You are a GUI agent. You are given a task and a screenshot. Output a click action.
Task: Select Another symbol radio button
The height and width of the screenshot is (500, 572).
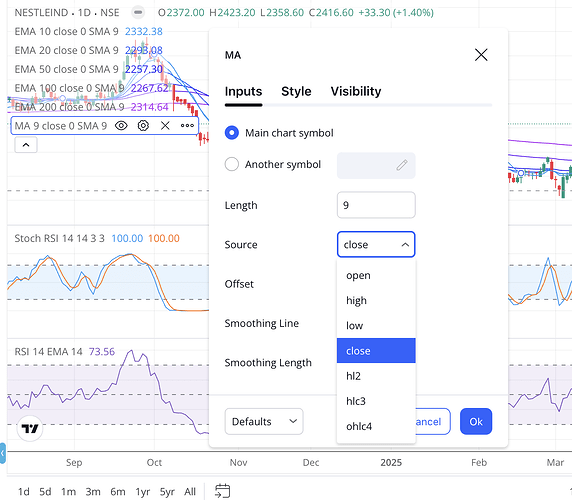click(232, 164)
